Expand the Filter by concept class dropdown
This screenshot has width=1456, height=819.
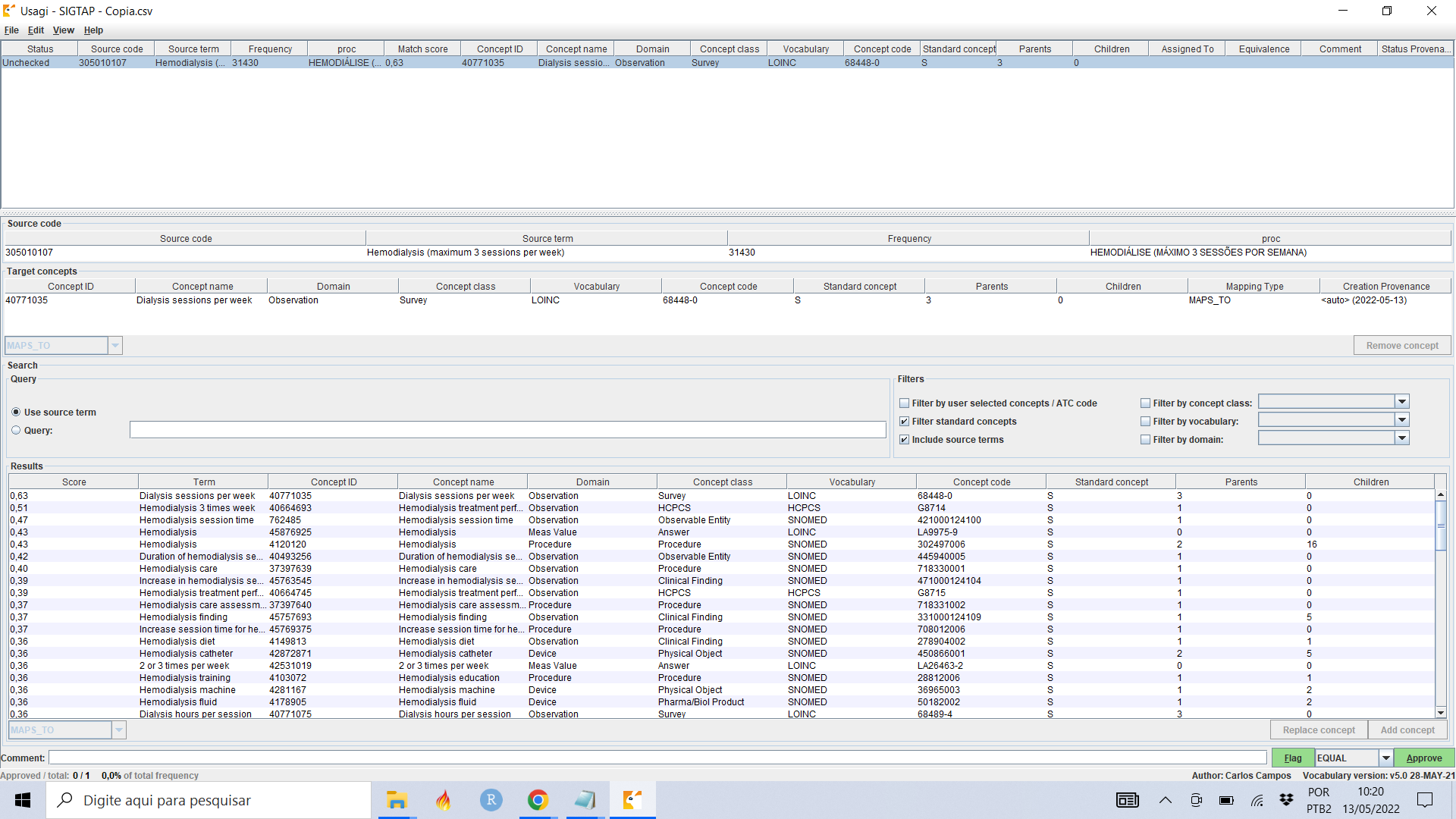point(1402,402)
